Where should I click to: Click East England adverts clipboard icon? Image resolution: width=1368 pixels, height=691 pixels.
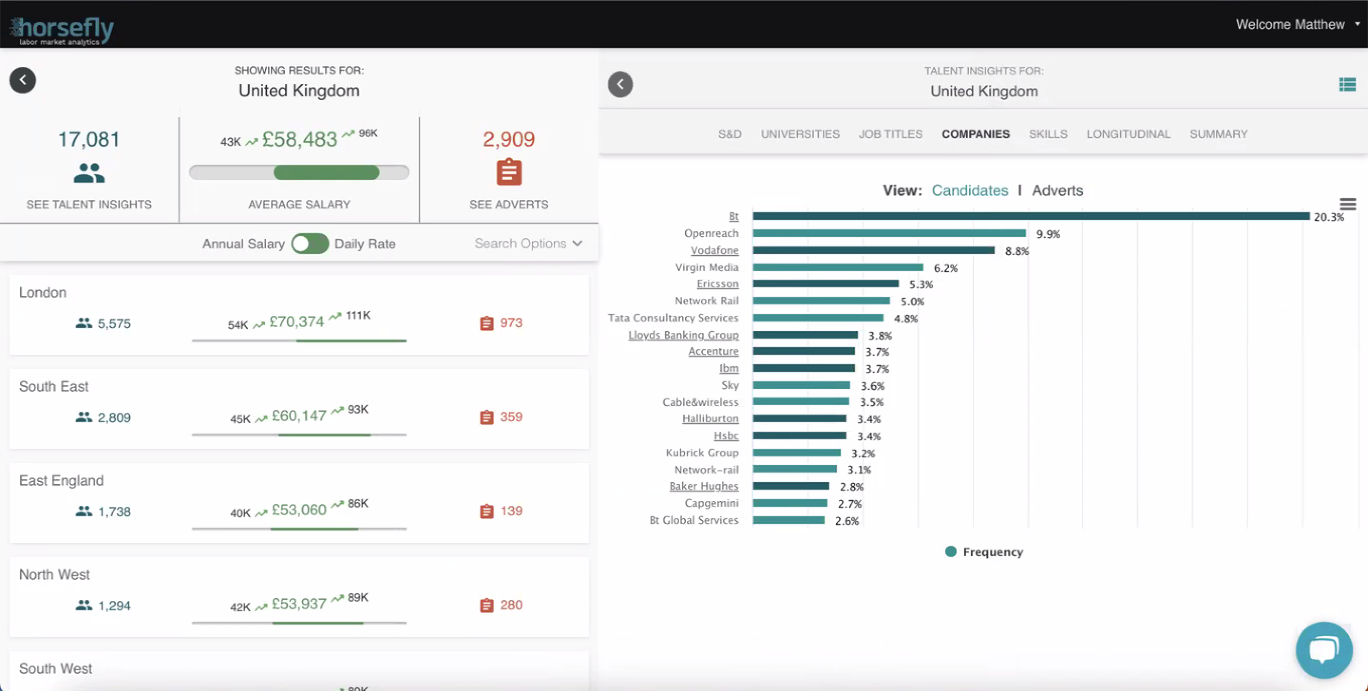487,511
